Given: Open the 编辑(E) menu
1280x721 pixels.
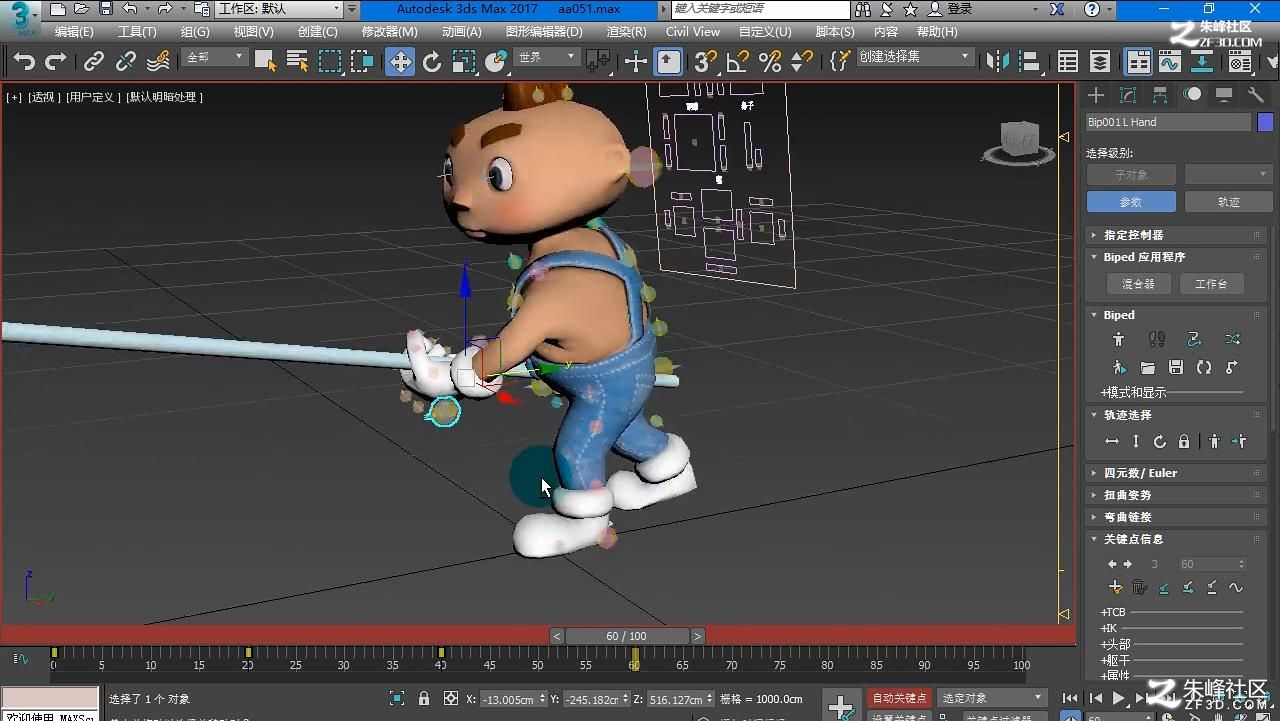Looking at the screenshot, I should pos(74,32).
